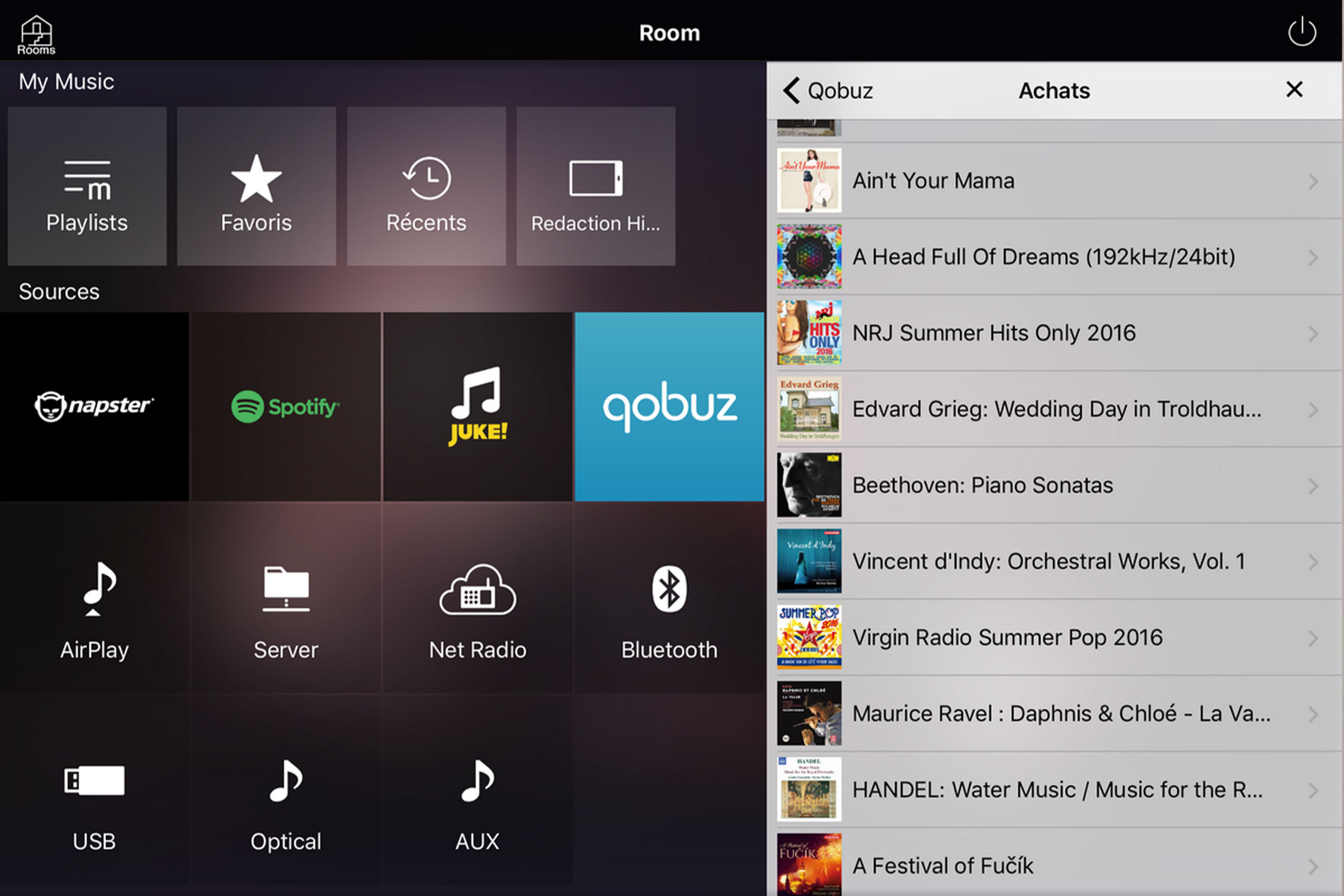This screenshot has width=1344, height=896.
Task: Open the Playlists tile
Action: (x=87, y=186)
